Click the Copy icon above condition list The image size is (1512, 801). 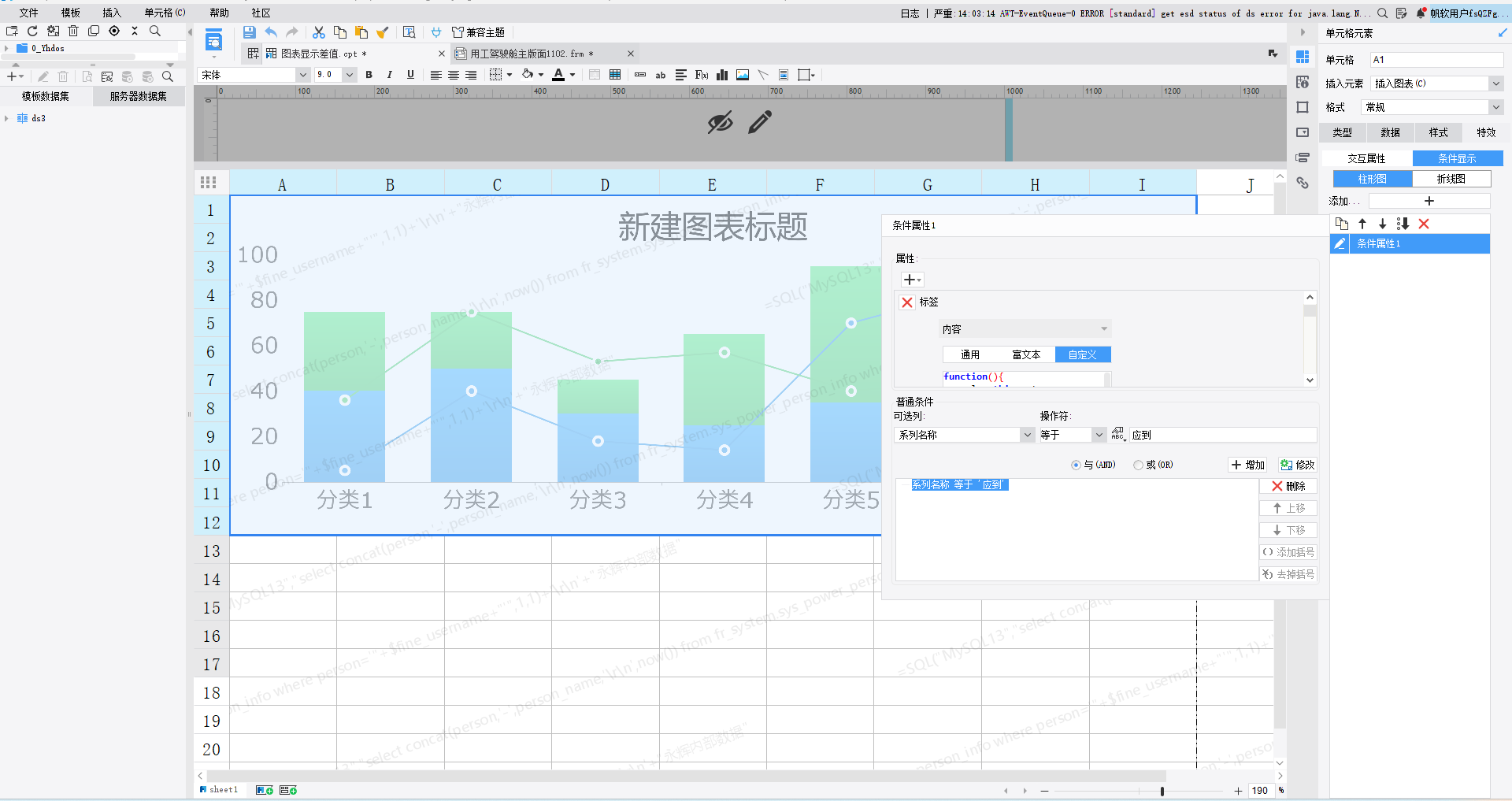[1342, 224]
